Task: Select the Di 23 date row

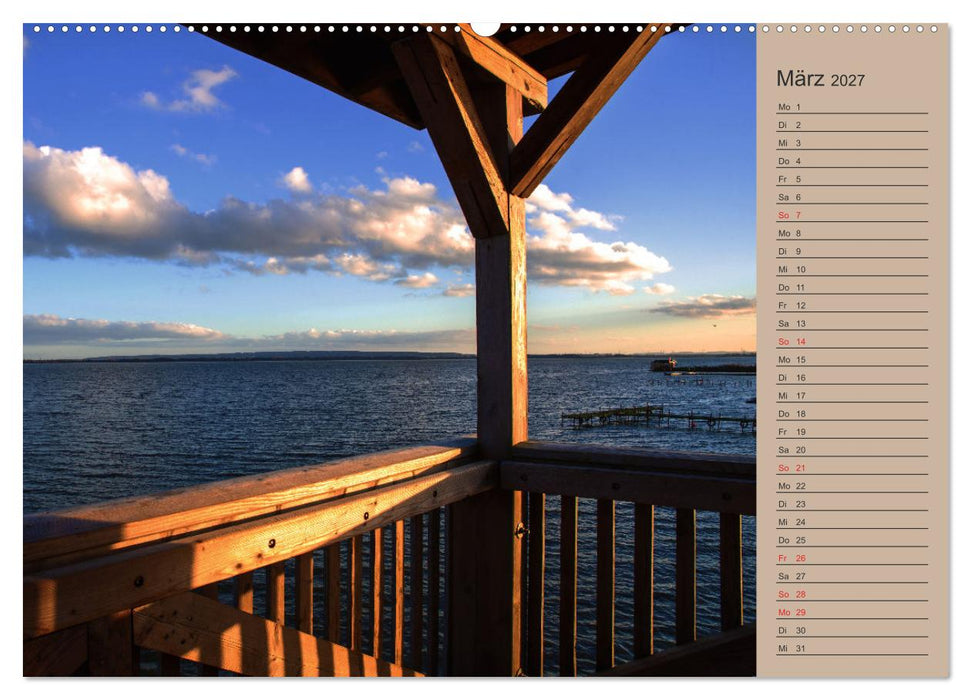Action: tap(852, 504)
